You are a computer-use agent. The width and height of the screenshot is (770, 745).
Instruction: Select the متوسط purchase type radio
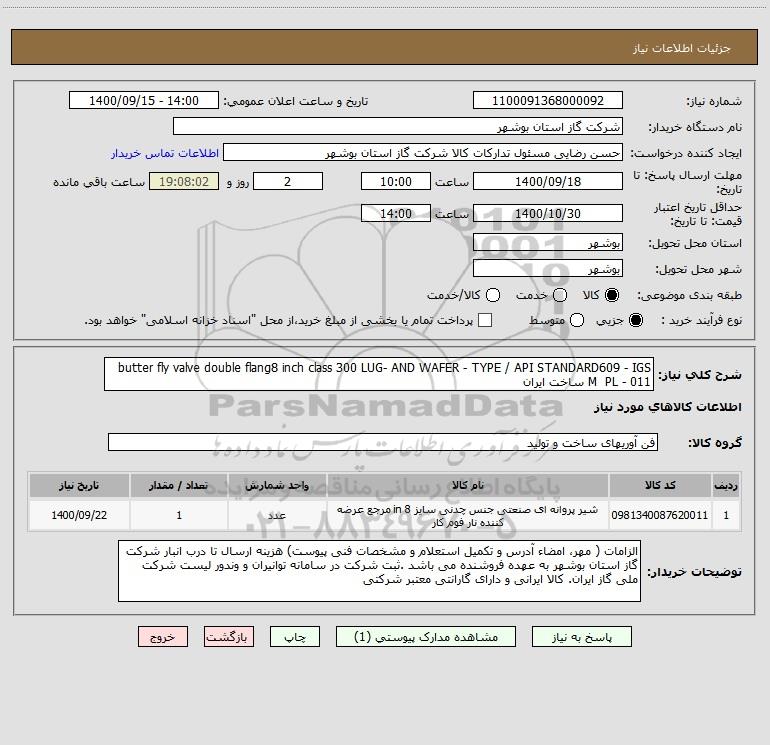click(x=577, y=320)
